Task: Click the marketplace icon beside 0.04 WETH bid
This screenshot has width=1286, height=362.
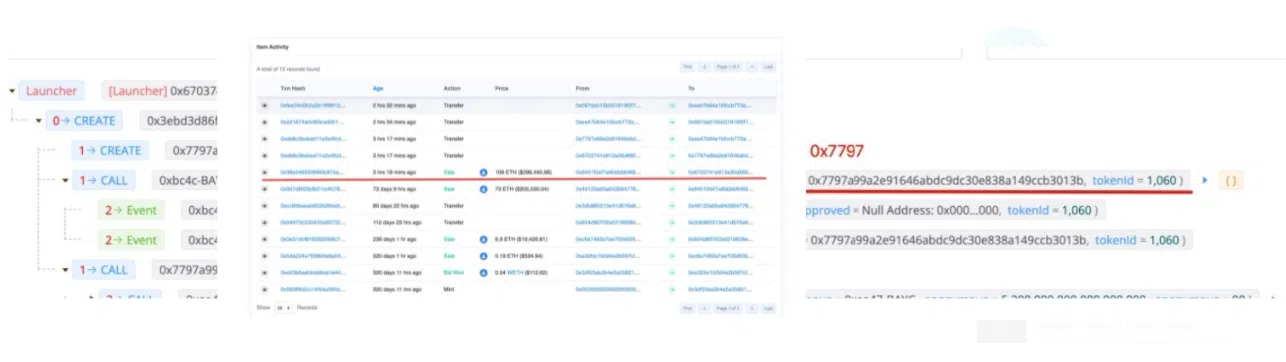Action: [484, 273]
